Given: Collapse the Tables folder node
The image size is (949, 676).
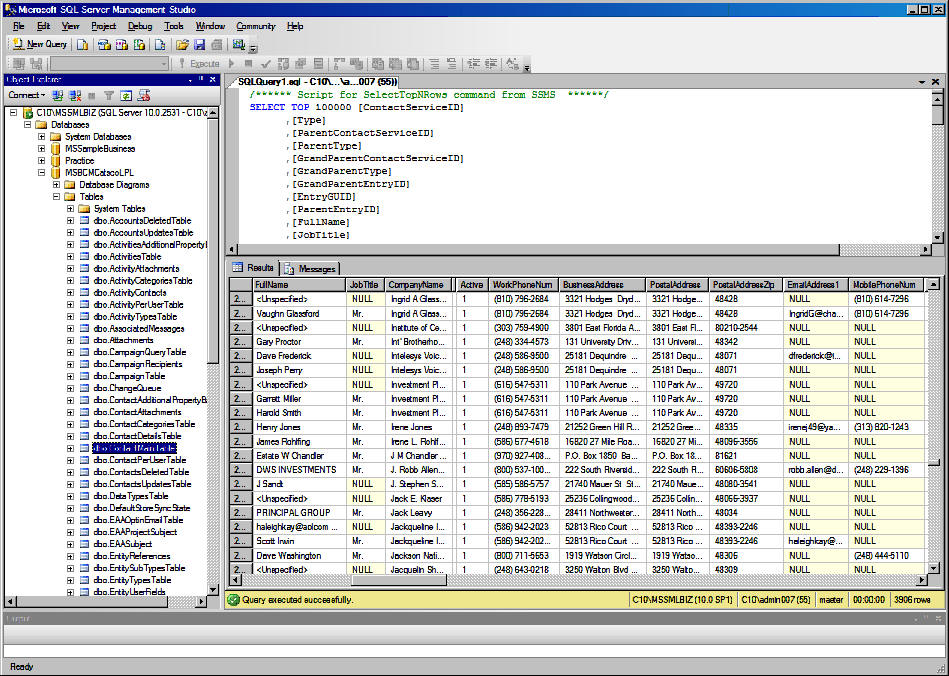Looking at the screenshot, I should tap(56, 197).
